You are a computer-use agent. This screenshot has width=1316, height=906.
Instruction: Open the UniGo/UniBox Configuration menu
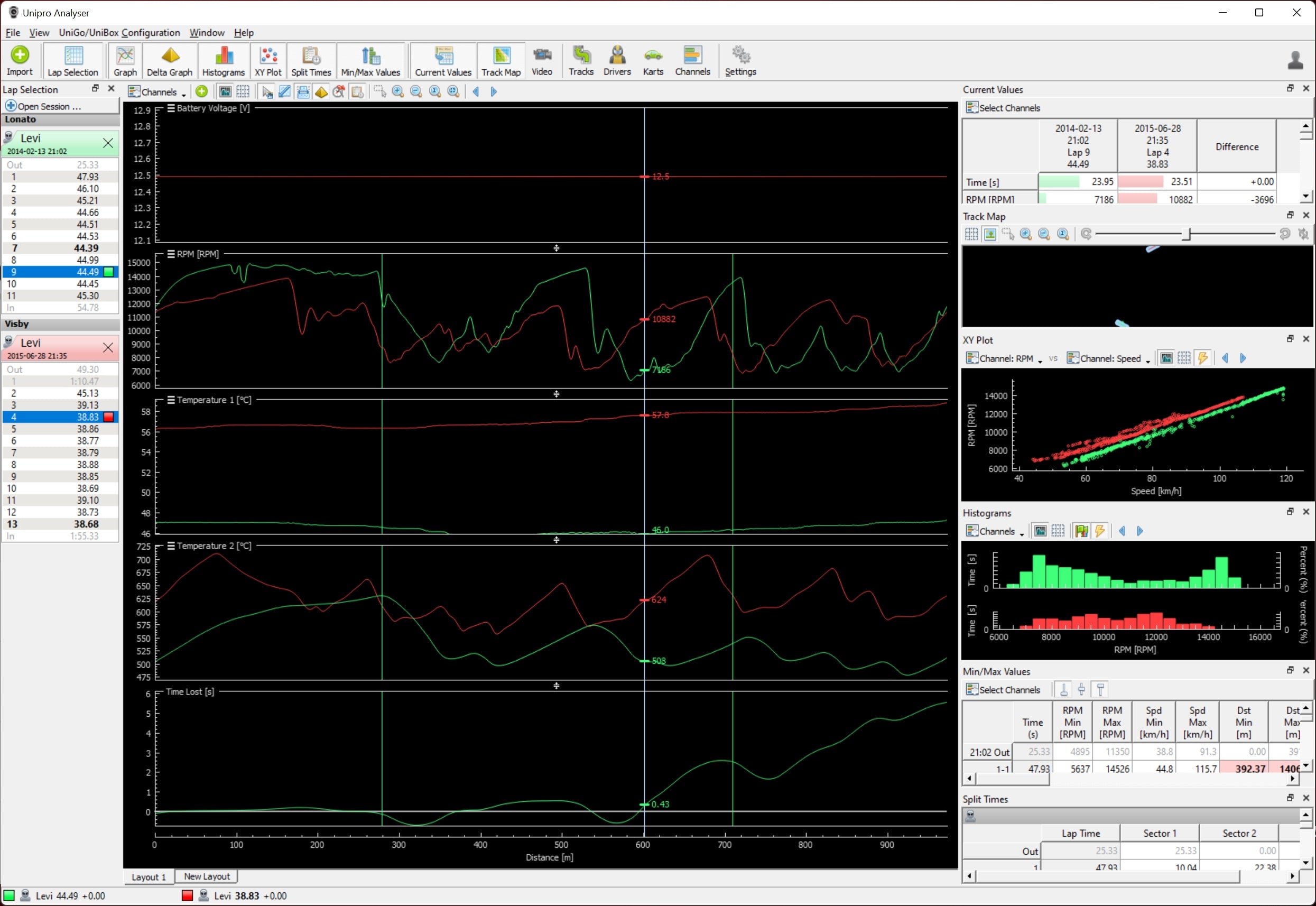(x=119, y=32)
